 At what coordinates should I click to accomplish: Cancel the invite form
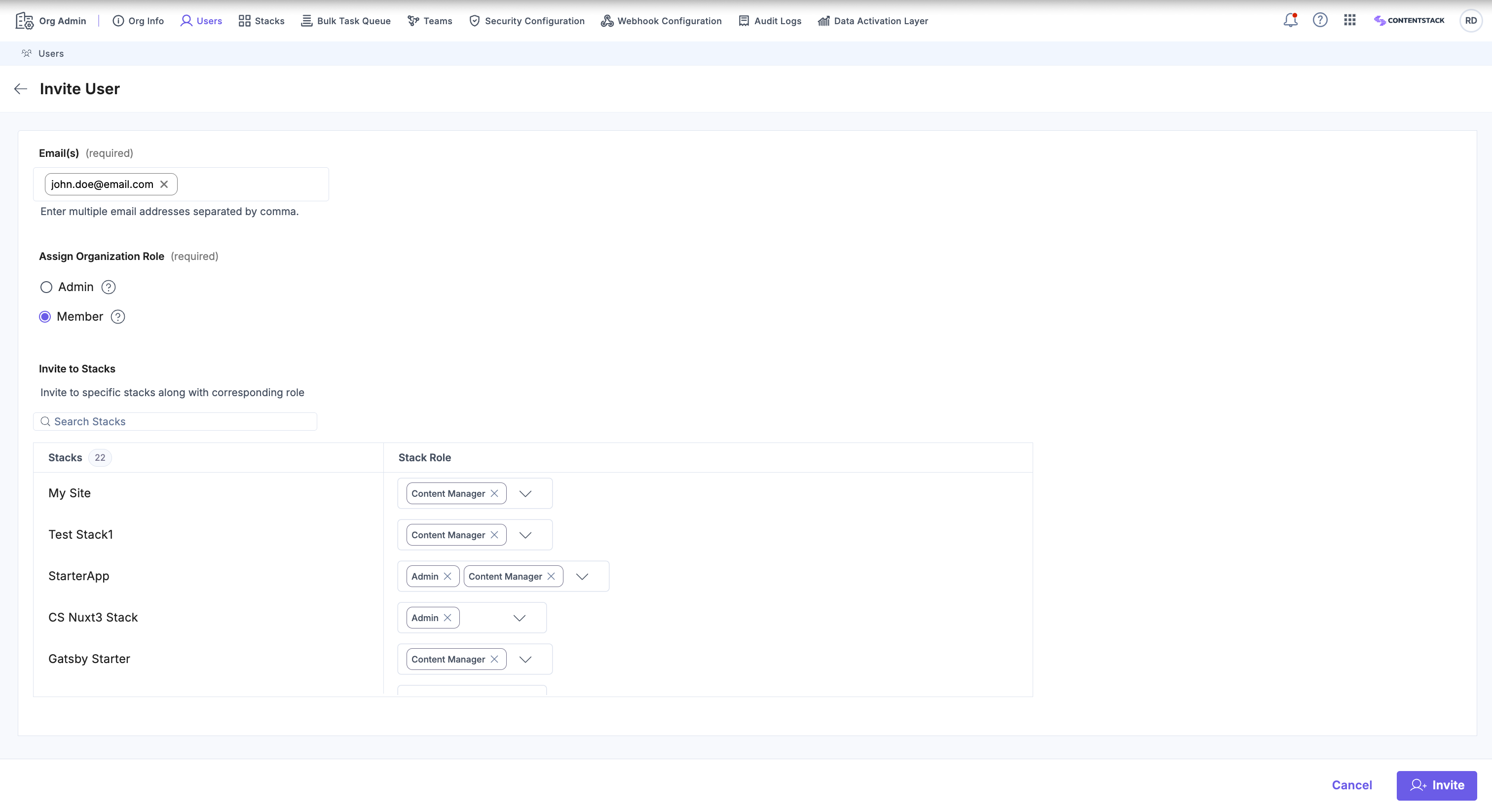point(1352,785)
